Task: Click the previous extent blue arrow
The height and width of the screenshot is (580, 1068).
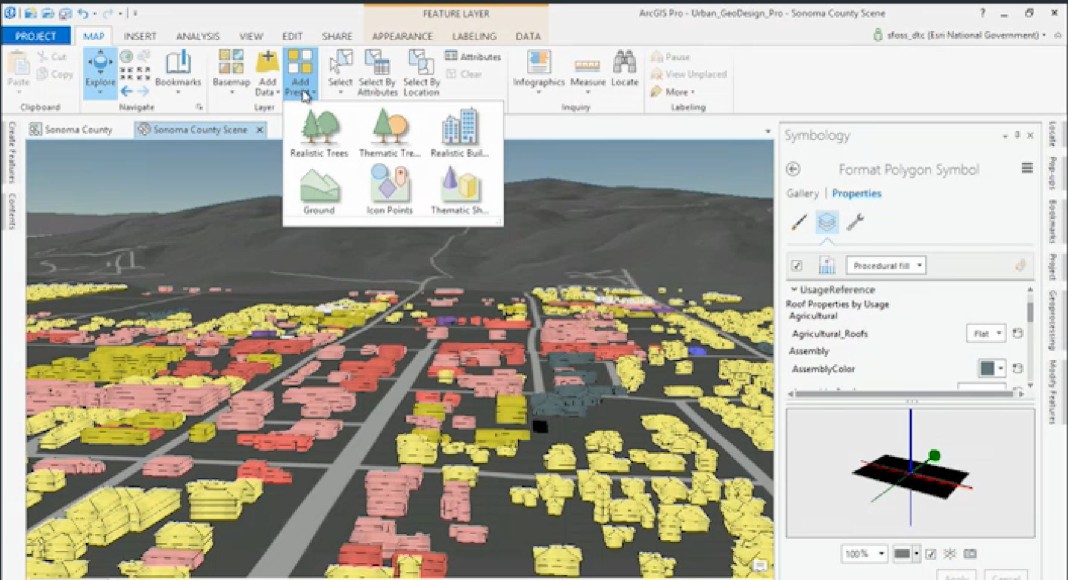Action: click(x=127, y=91)
